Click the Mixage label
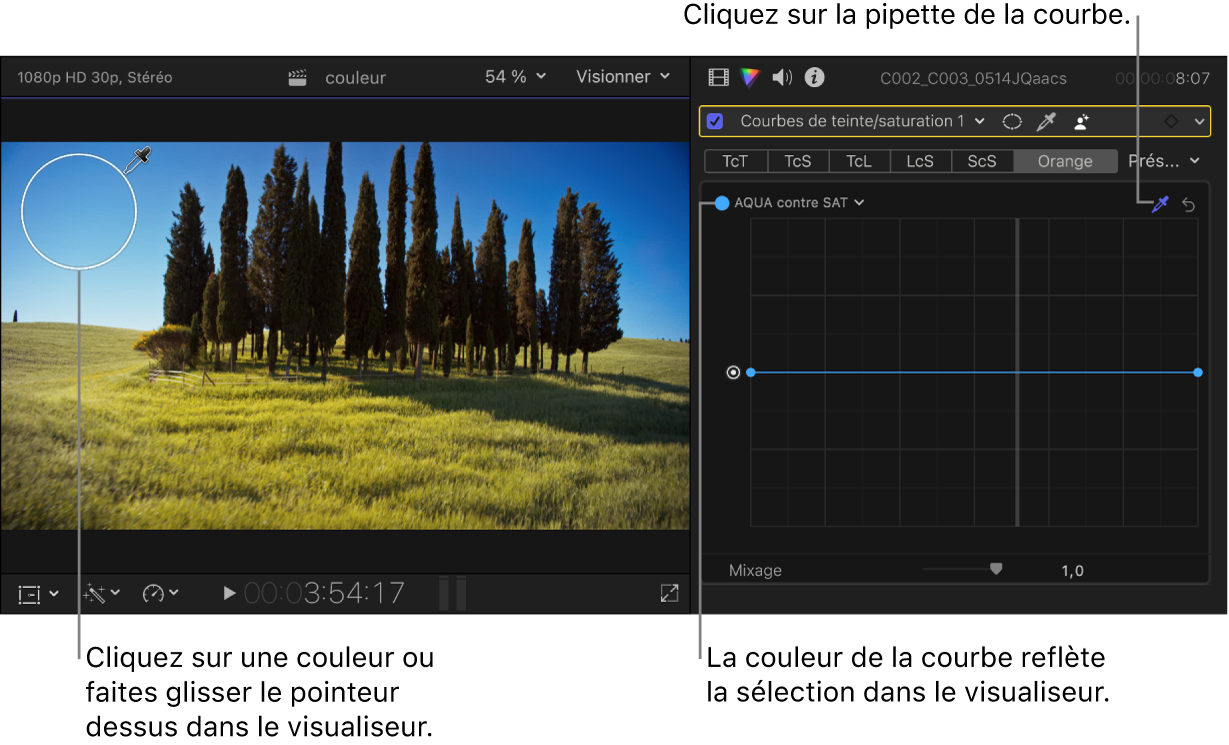 (x=755, y=571)
